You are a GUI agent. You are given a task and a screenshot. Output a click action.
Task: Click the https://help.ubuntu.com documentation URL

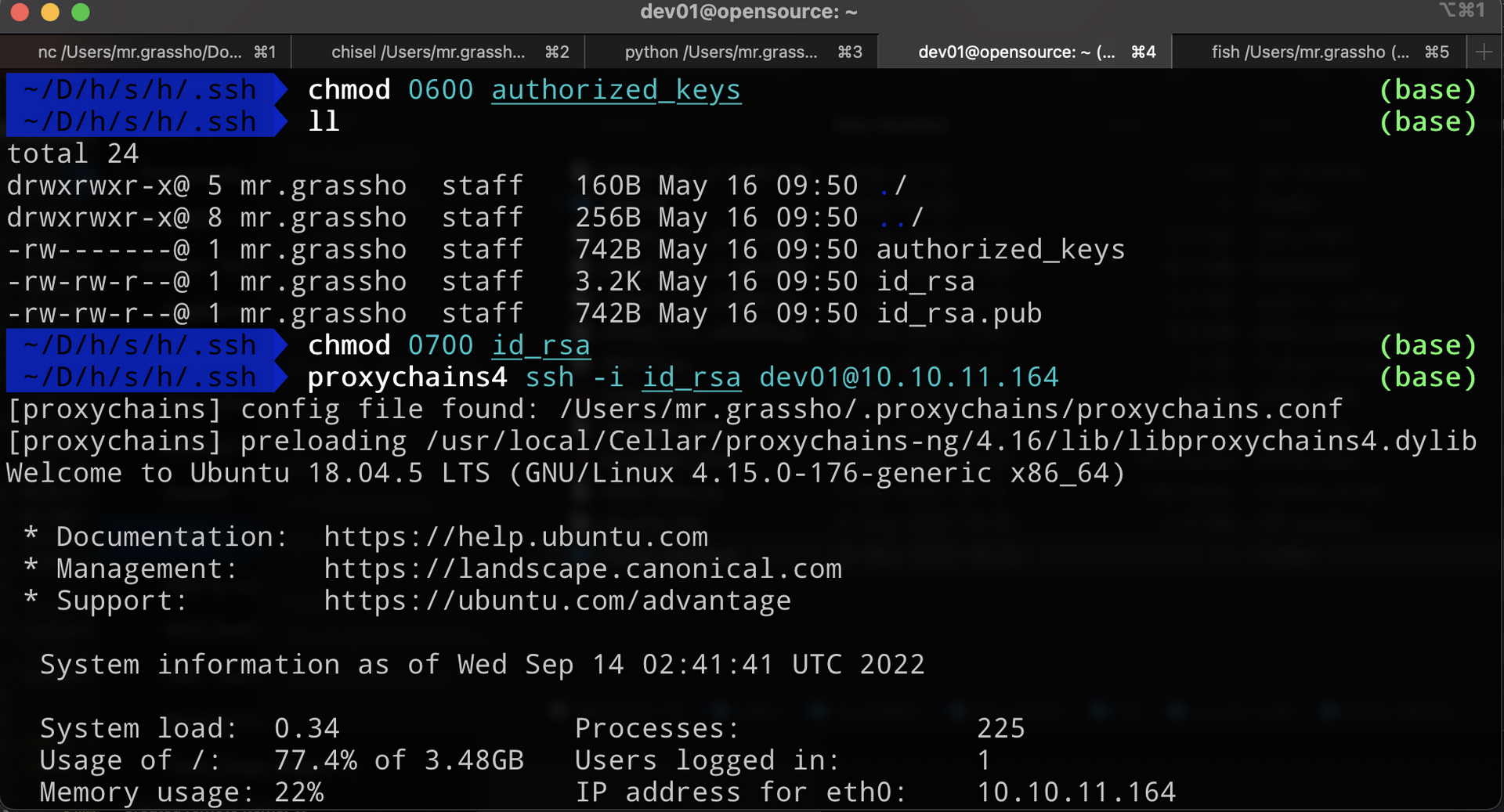(516, 537)
